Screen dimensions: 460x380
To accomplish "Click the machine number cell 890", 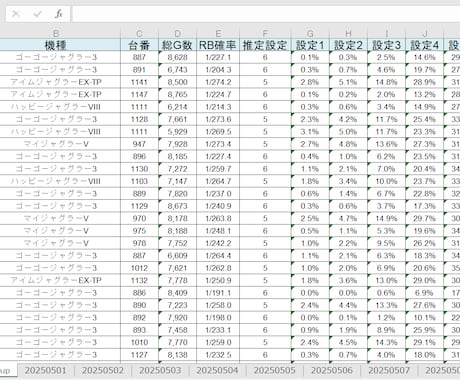I will click(x=139, y=305).
